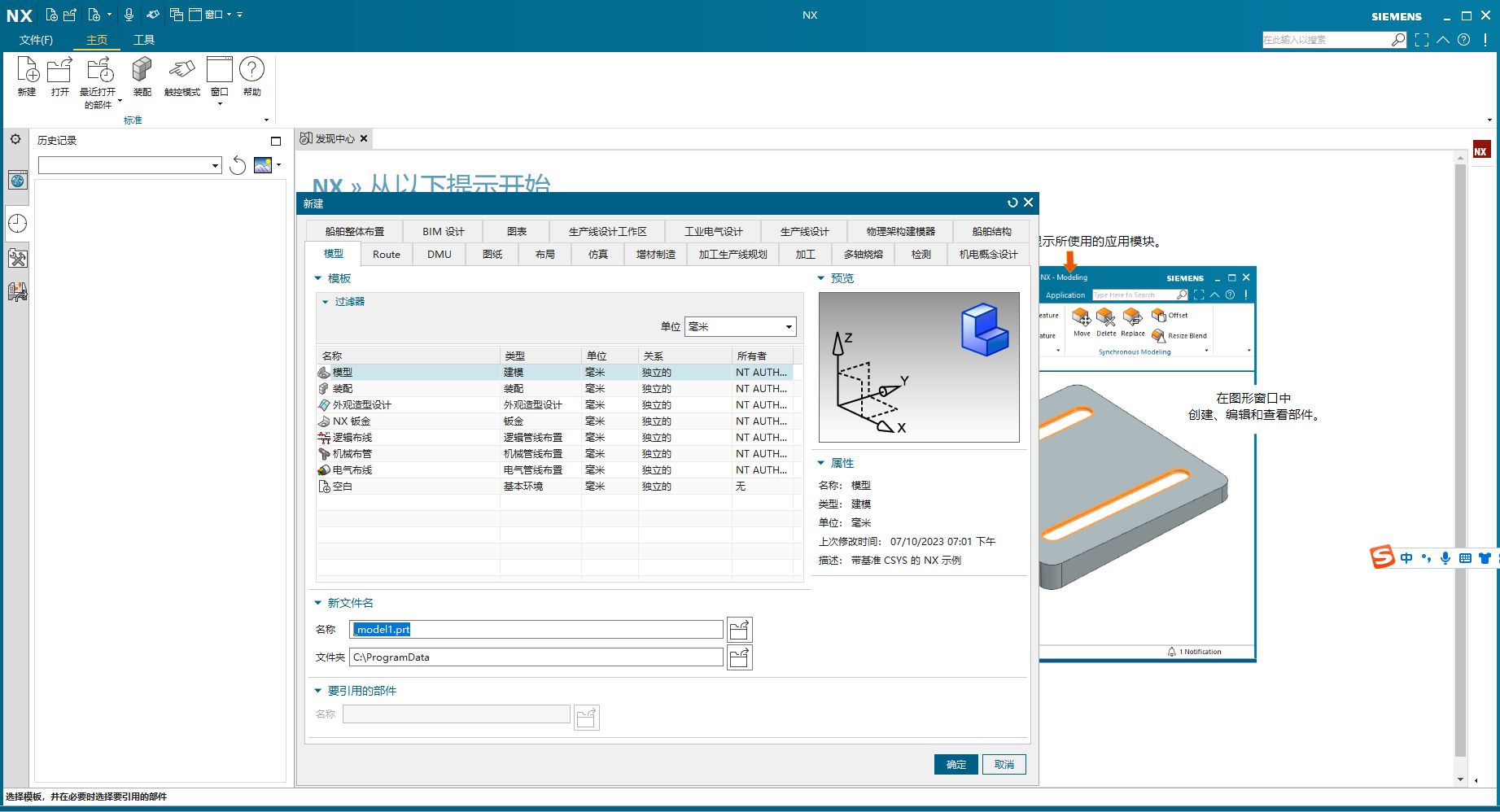The height and width of the screenshot is (812, 1500).
Task: Select the 新建 icon in the ribbon
Action: tap(27, 77)
